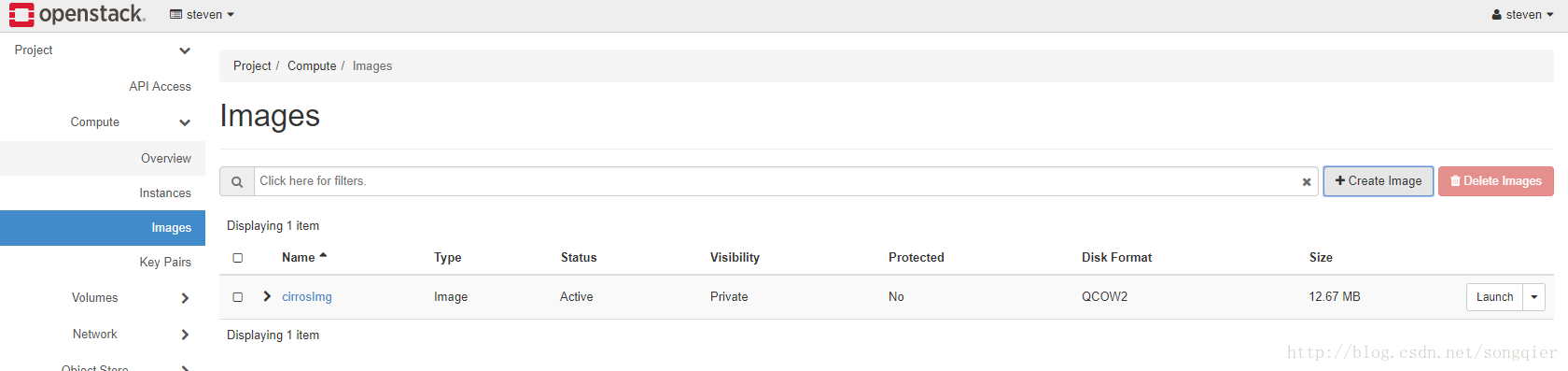Open the steven user menu at top right
The image size is (1568, 371).
[1522, 15]
